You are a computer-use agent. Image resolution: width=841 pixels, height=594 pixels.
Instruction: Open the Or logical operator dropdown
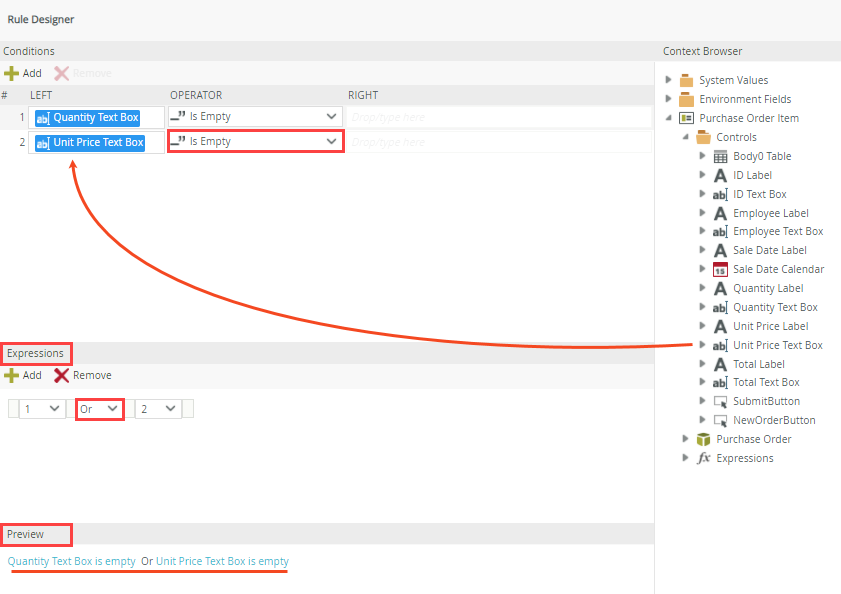coord(100,409)
